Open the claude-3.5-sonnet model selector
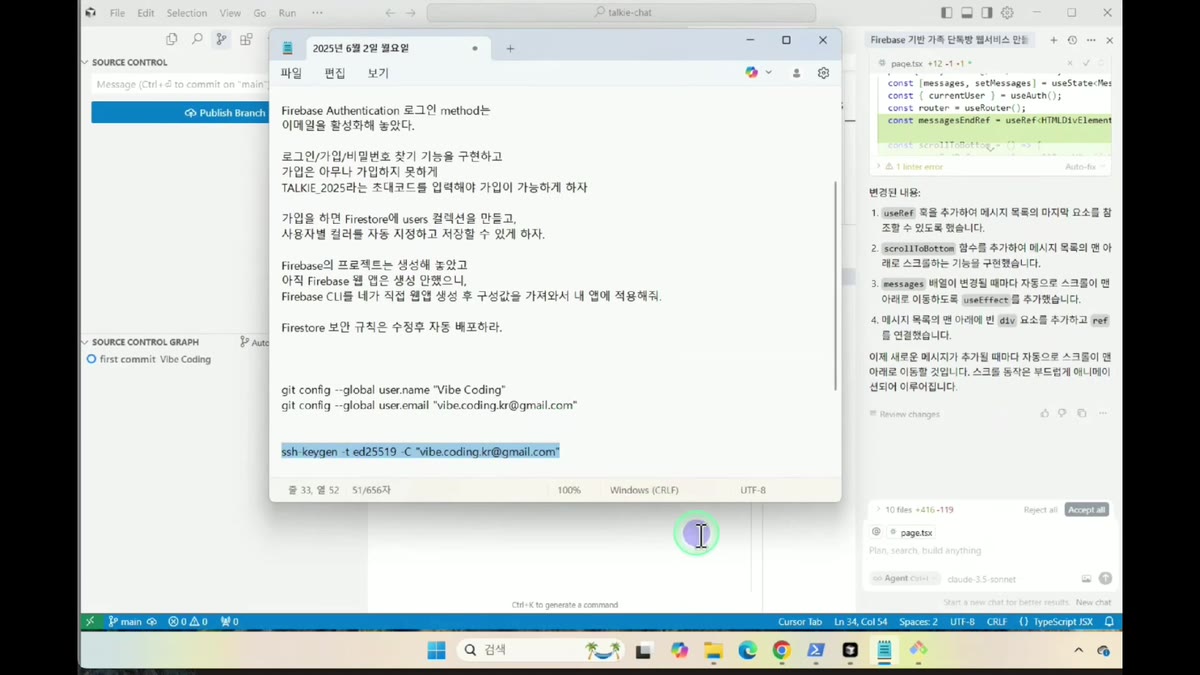Screen dimensions: 1200x675 (x=981, y=579)
